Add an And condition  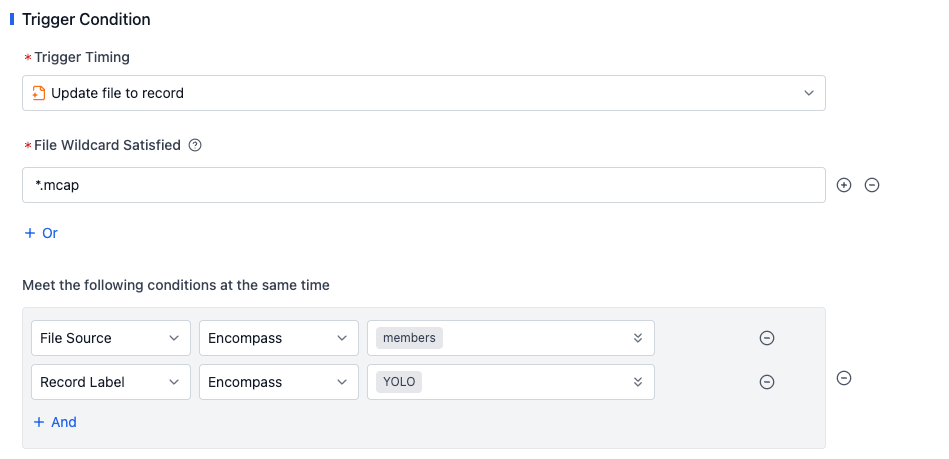point(55,422)
